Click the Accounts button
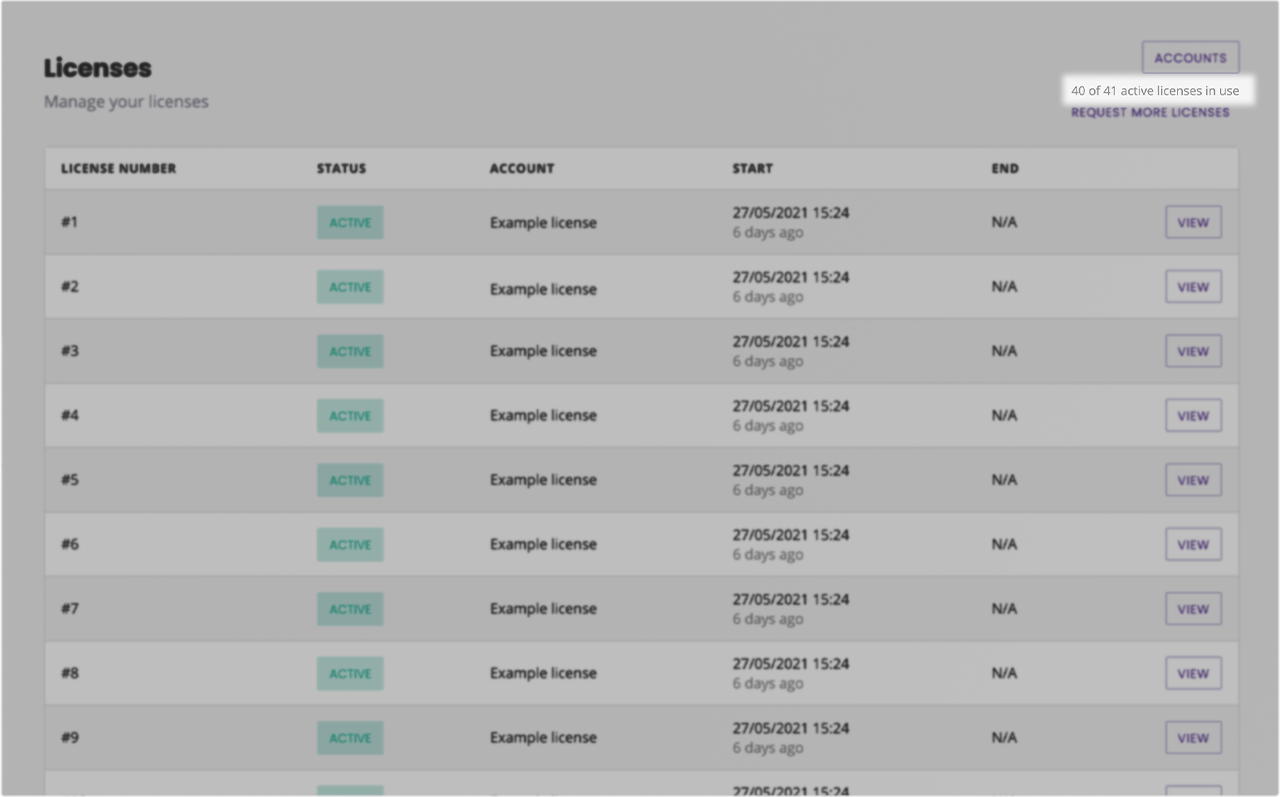This screenshot has width=1280, height=797. tap(1190, 58)
